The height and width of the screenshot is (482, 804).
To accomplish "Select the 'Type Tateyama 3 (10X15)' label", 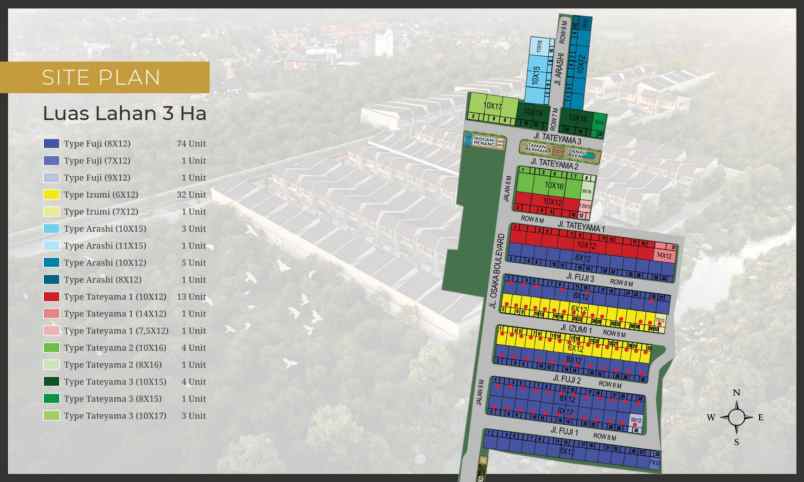I will click(x=115, y=381).
